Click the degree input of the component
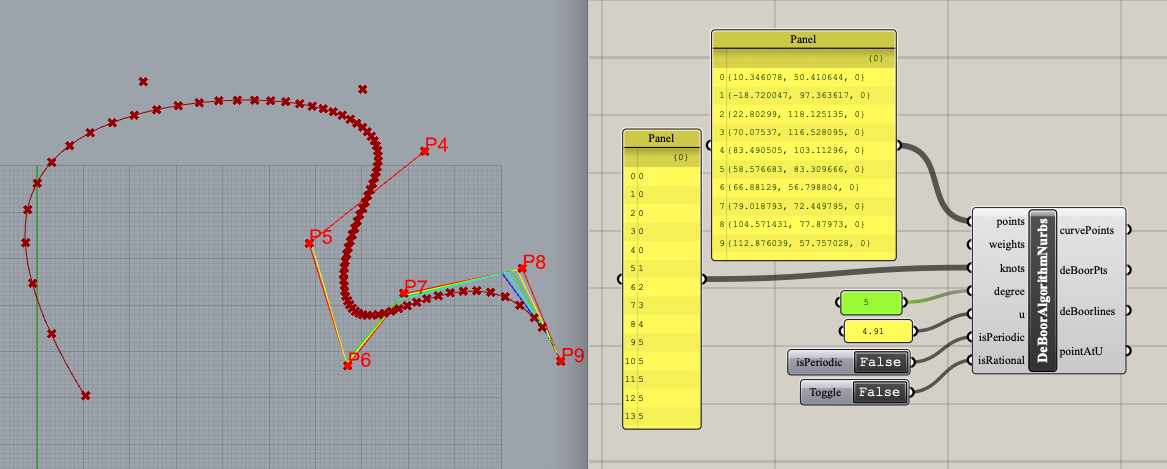Image resolution: width=1167 pixels, height=469 pixels. click(x=1008, y=291)
